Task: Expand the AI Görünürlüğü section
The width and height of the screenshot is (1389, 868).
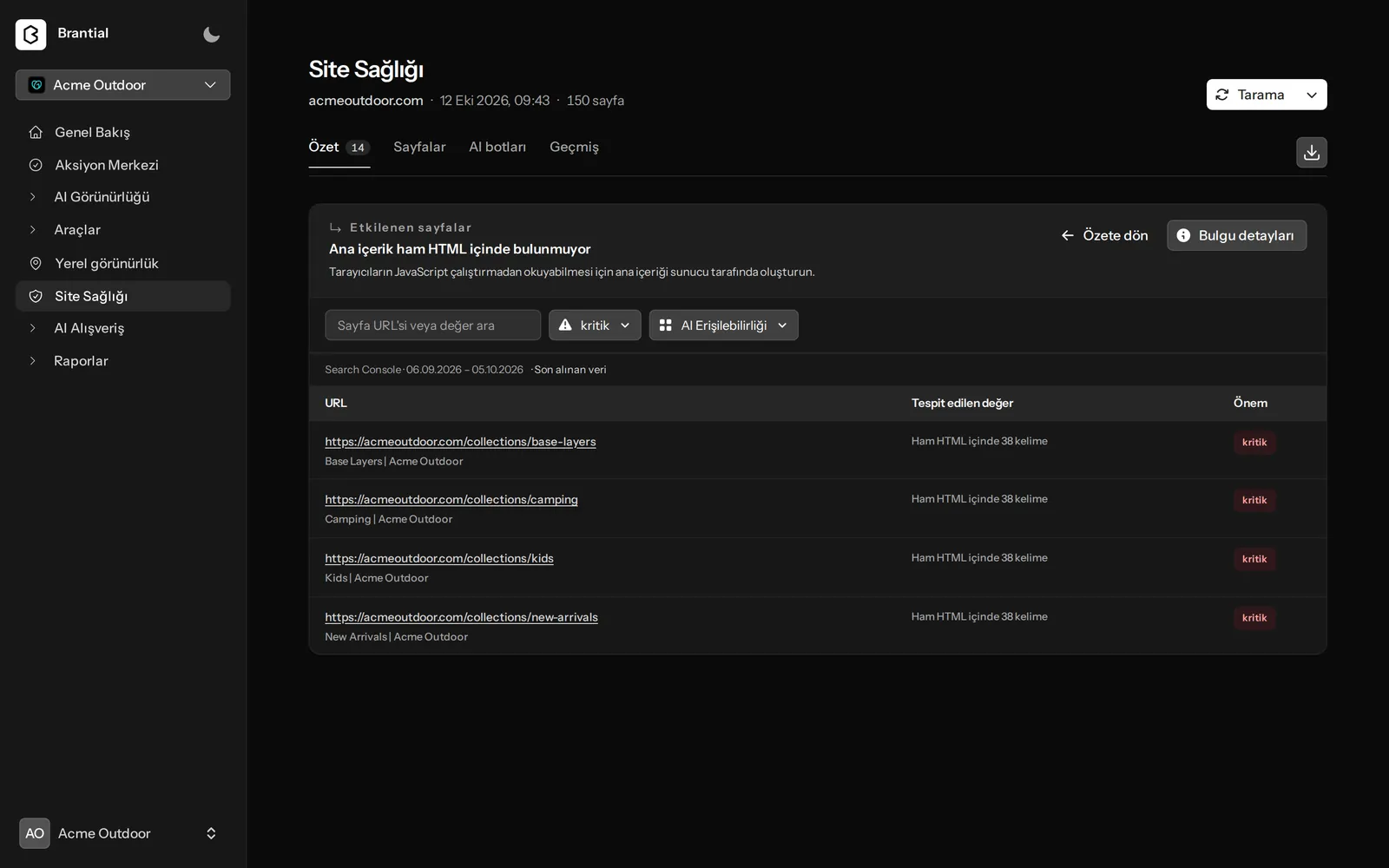Action: (x=122, y=197)
